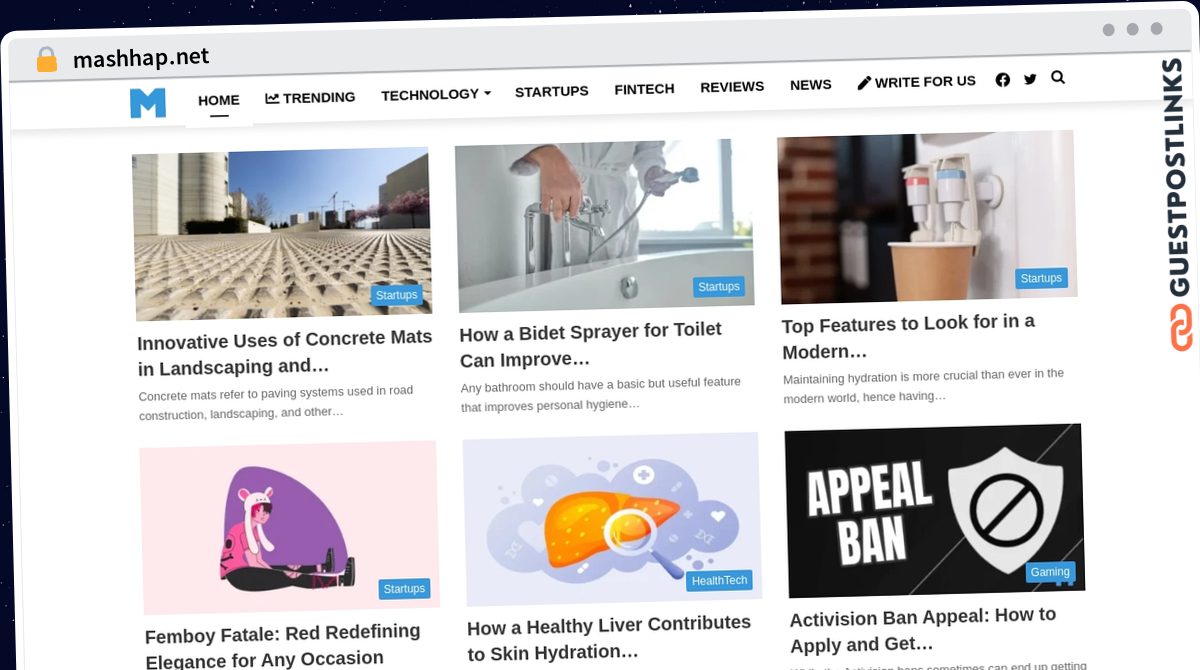This screenshot has width=1200, height=670.
Task: Click the Gaming category tag
Action: tap(1050, 572)
